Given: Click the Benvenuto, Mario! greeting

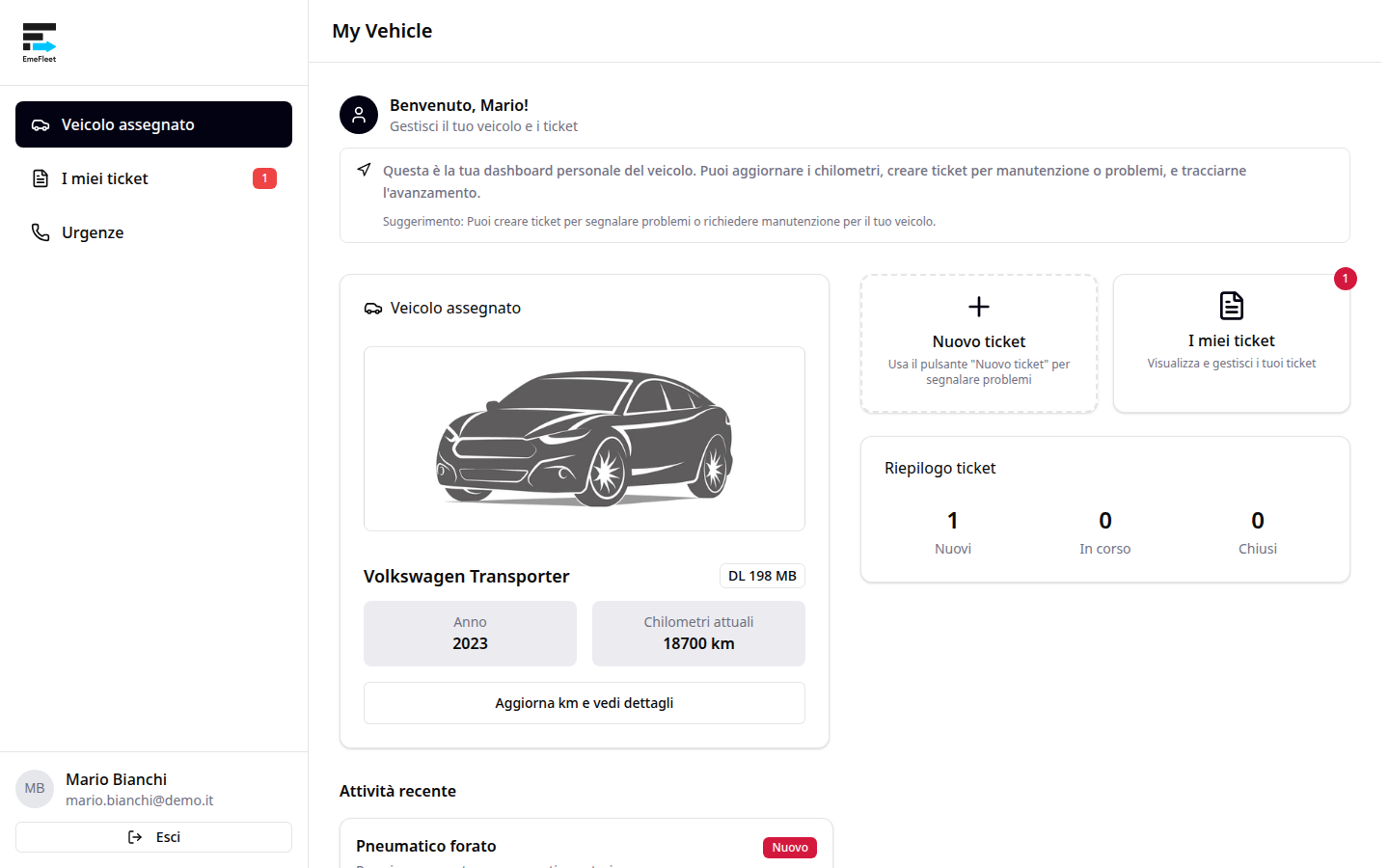Looking at the screenshot, I should [x=459, y=105].
